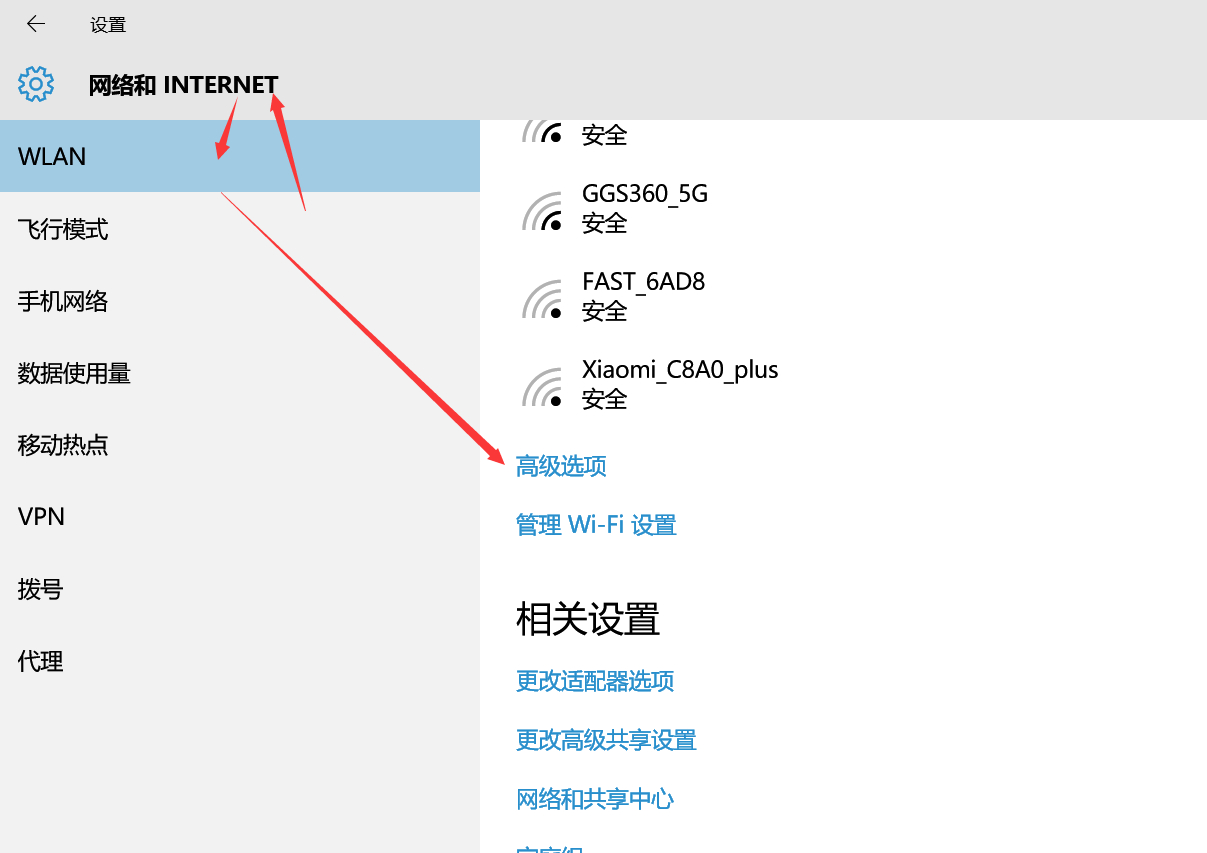Screen dimensions: 1207x853
Task: Go to 手机网络 settings
Action: click(63, 302)
